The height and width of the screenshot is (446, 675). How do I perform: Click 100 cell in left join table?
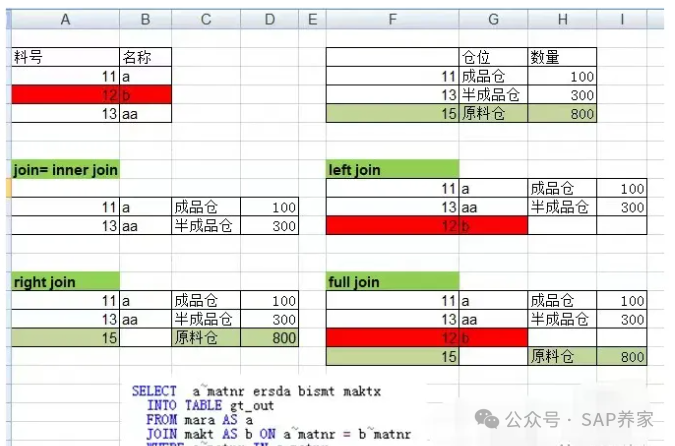(622, 188)
